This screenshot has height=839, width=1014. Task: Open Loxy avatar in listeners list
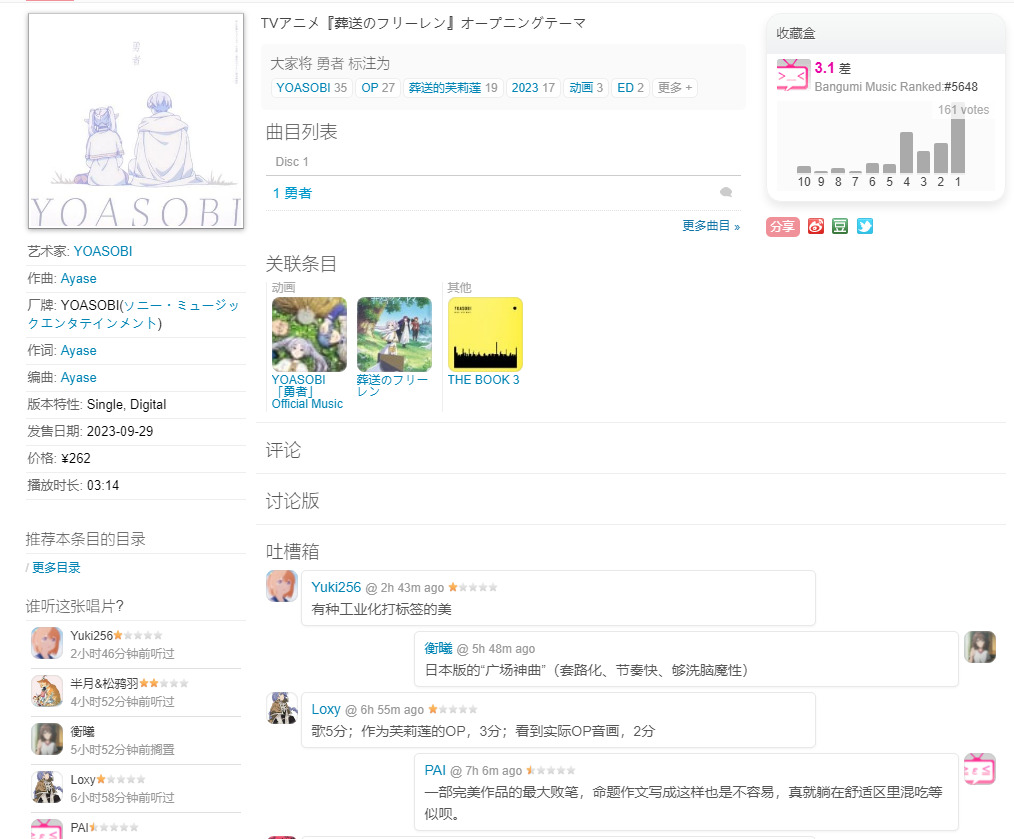(x=47, y=787)
